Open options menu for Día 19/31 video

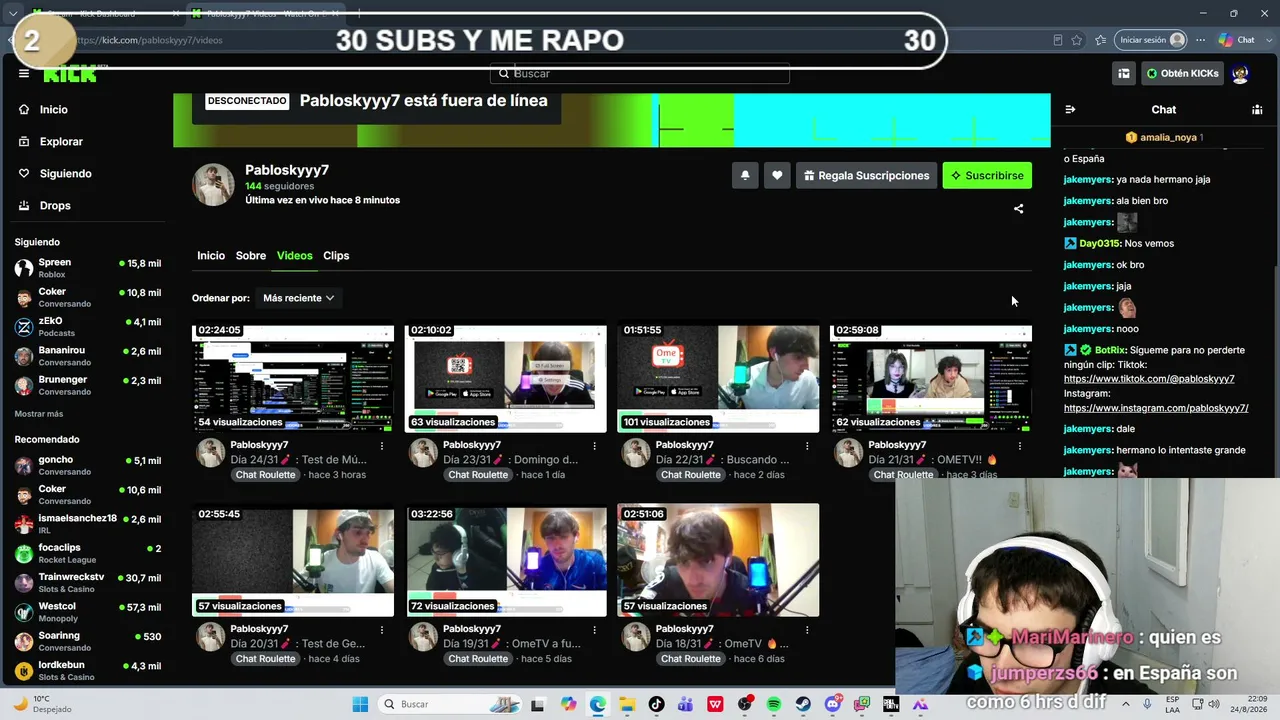[595, 630]
